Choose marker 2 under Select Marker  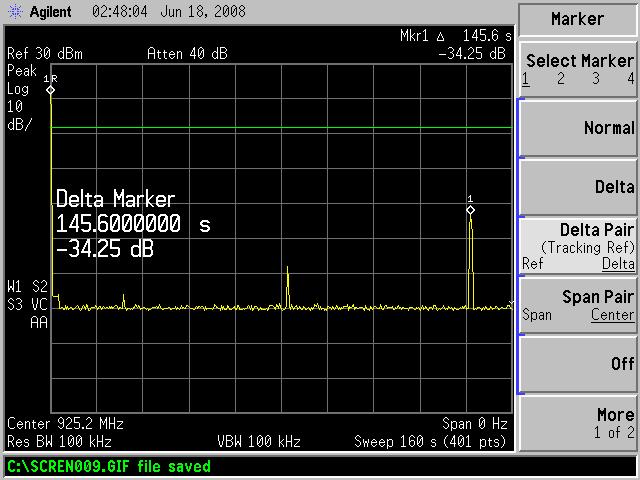tap(561, 79)
